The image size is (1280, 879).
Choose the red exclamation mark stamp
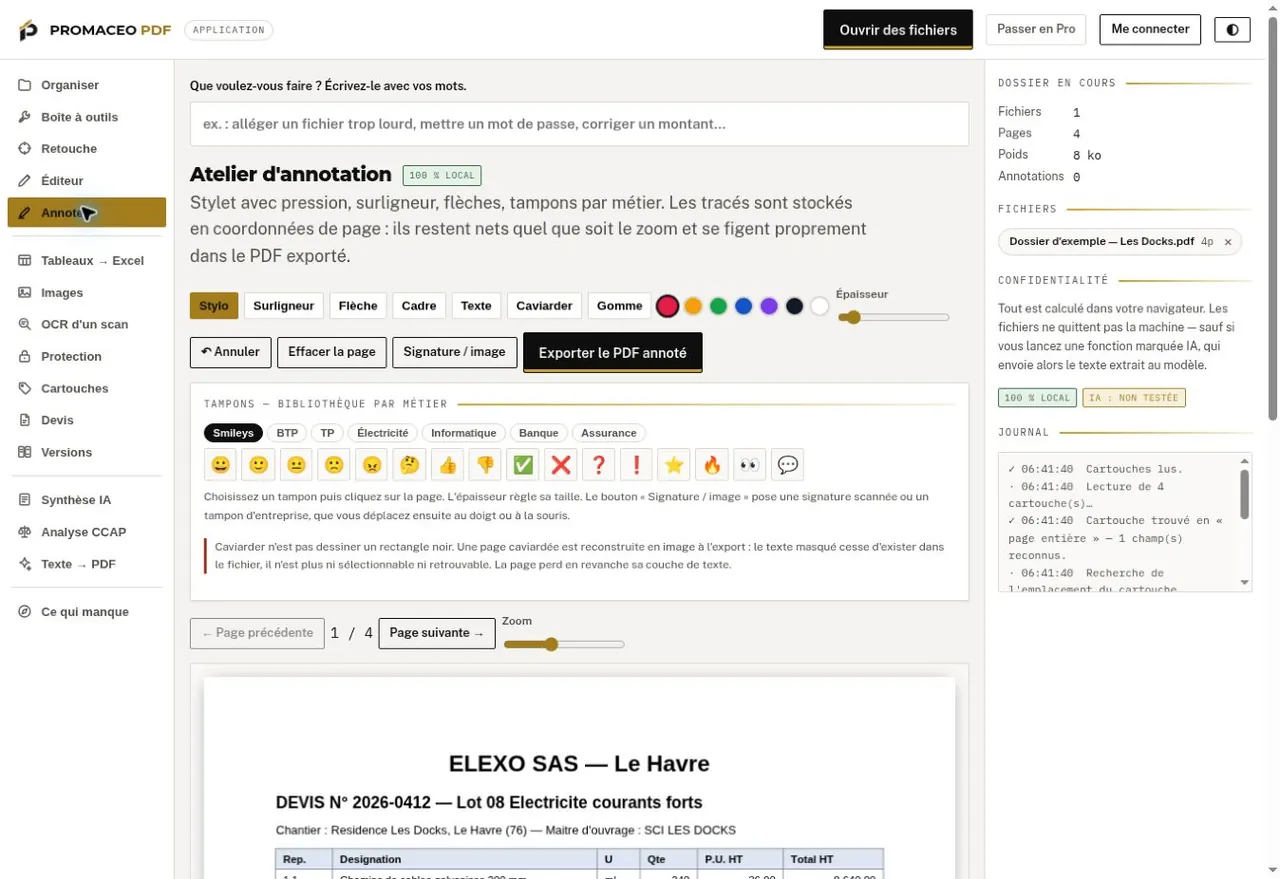click(x=636, y=465)
